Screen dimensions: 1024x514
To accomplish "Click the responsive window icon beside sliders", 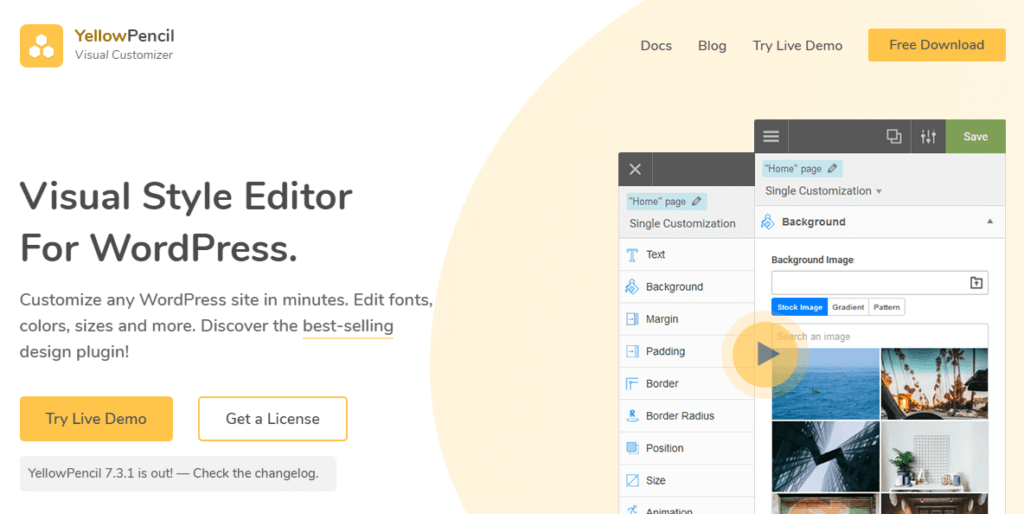I will click(893, 137).
